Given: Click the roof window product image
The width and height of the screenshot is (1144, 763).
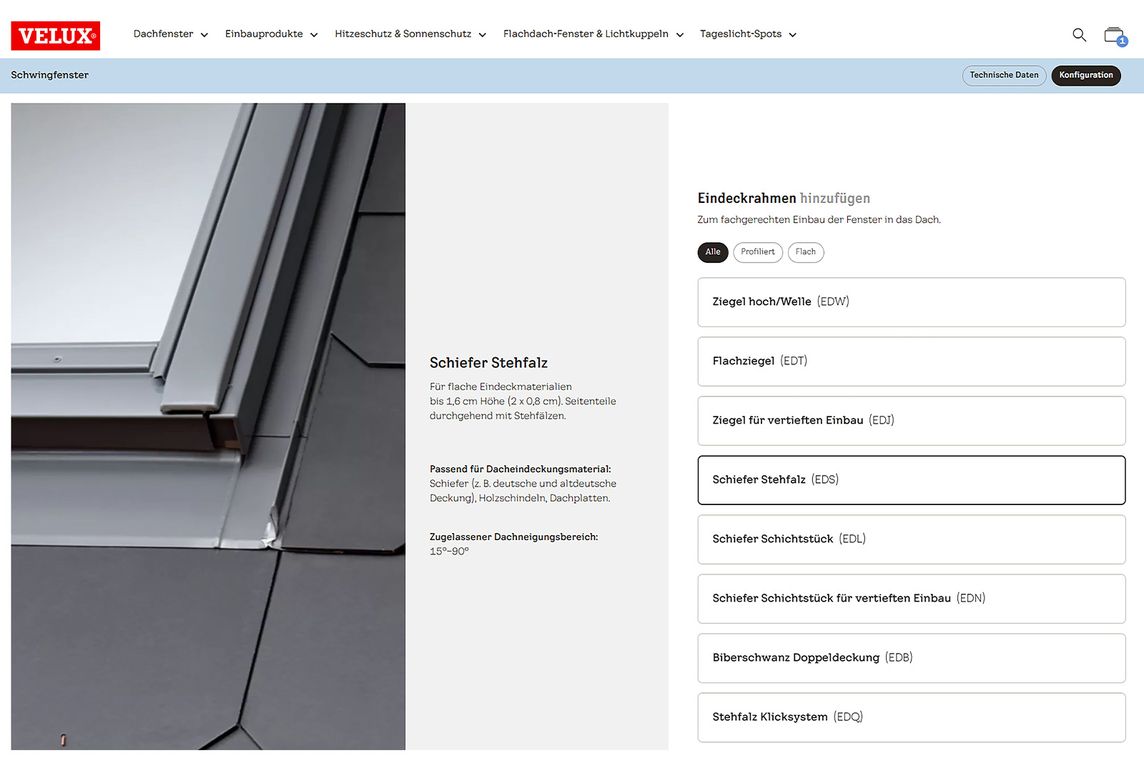Looking at the screenshot, I should point(208,426).
